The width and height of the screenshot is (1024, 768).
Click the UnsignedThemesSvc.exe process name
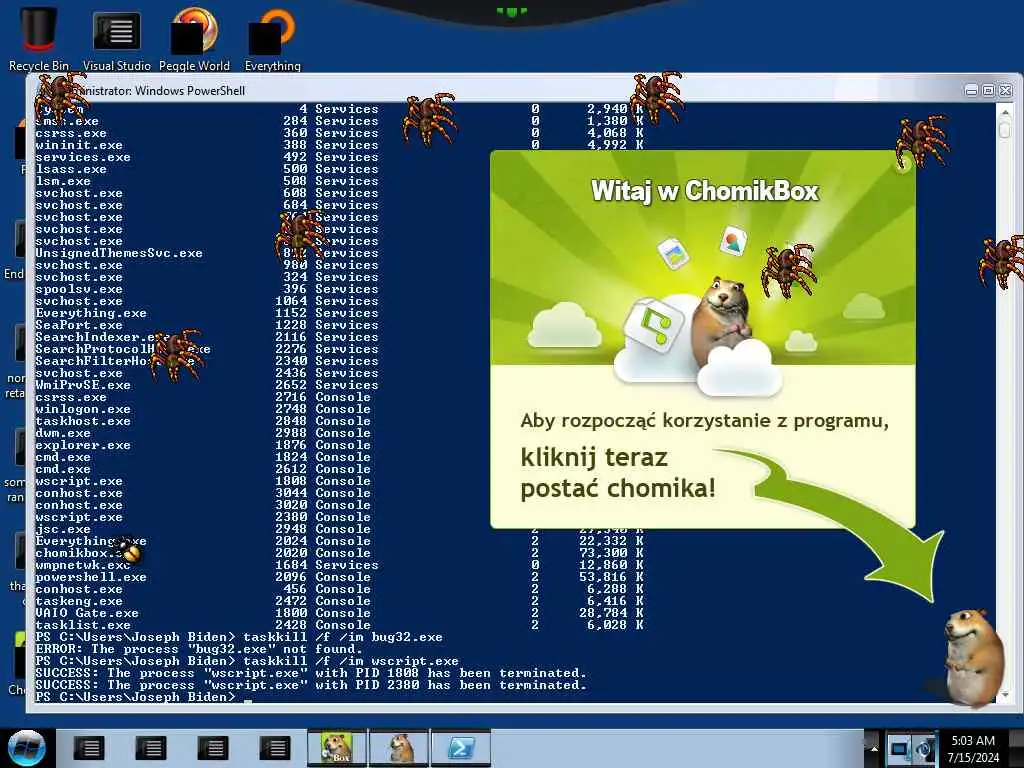click(119, 253)
